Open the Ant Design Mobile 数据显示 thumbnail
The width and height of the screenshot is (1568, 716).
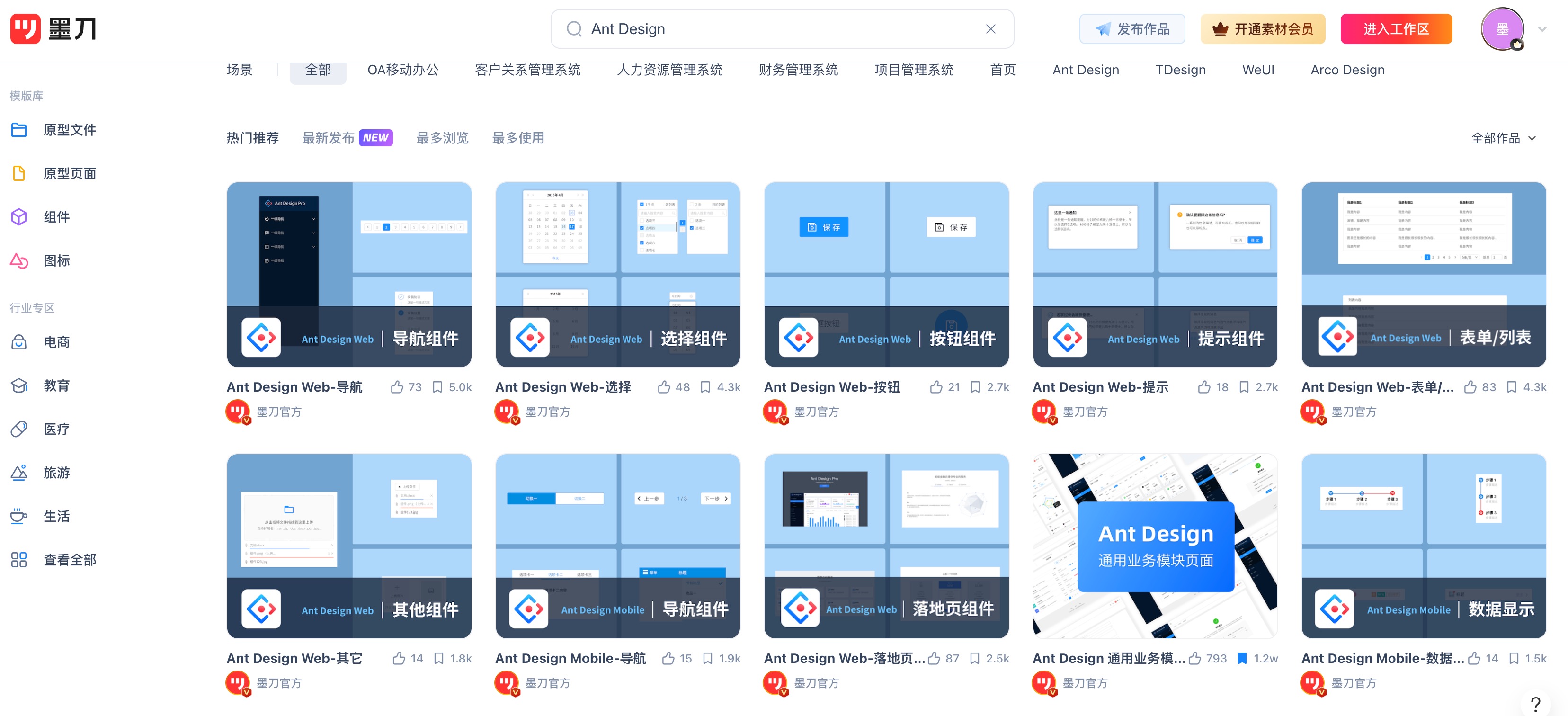pyautogui.click(x=1423, y=546)
